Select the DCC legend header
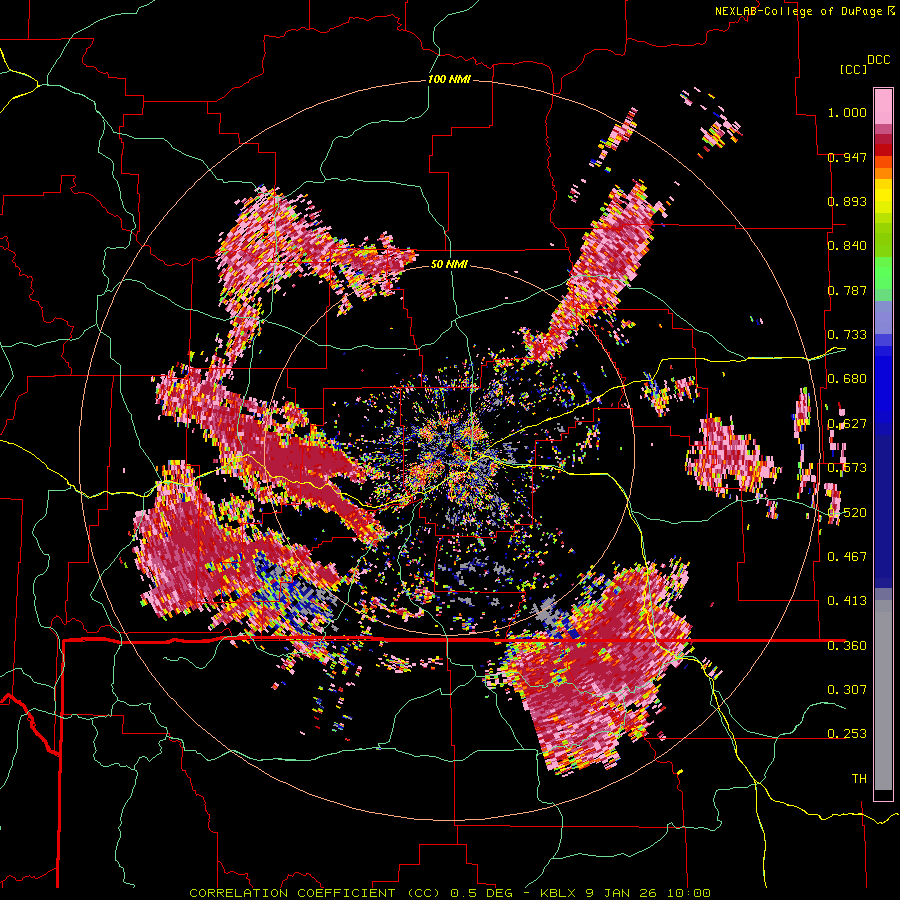Viewport: 900px width, 900px height. click(x=878, y=60)
